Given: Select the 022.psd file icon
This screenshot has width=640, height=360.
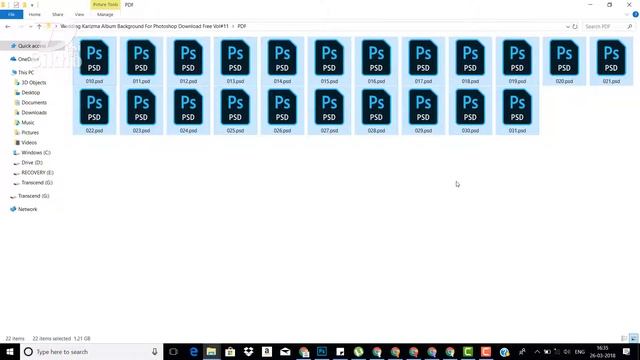Looking at the screenshot, I should (94, 107).
